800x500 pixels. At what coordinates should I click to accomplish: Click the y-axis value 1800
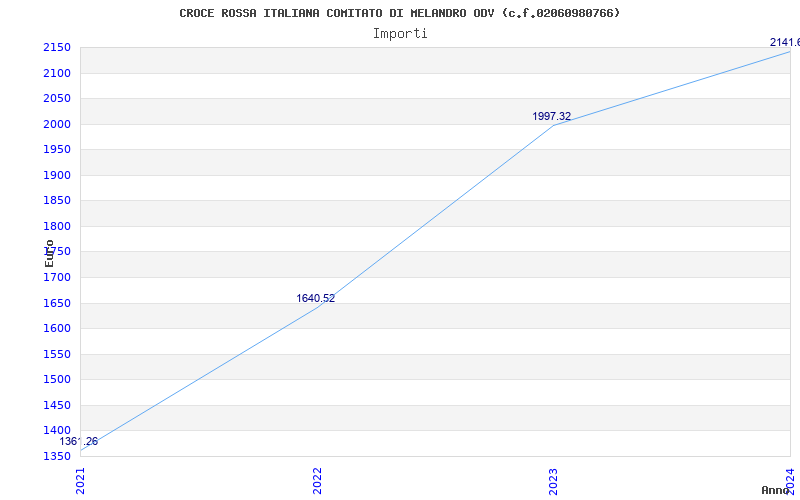click(x=57, y=227)
